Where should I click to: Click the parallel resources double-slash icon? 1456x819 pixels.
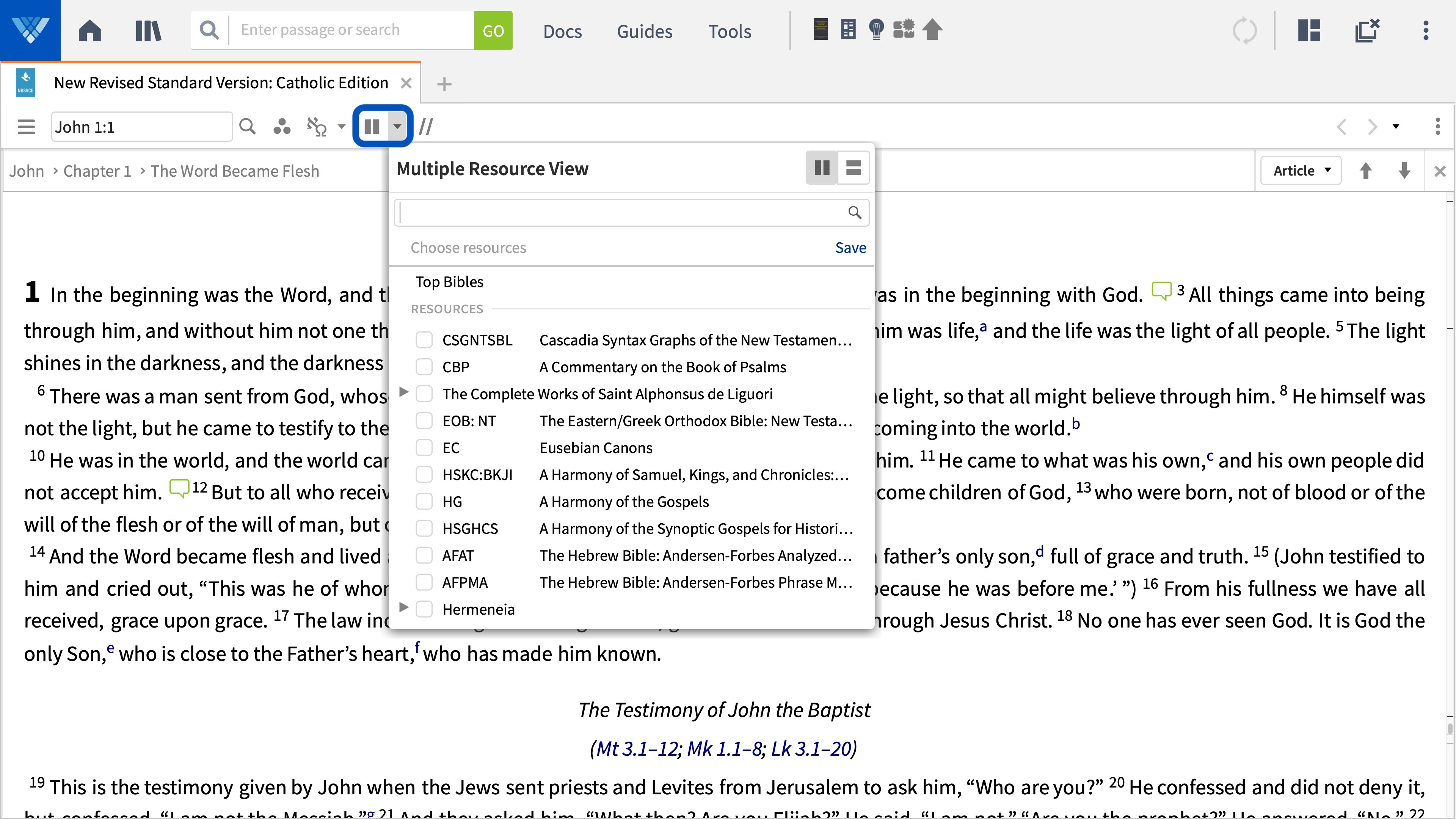point(425,127)
